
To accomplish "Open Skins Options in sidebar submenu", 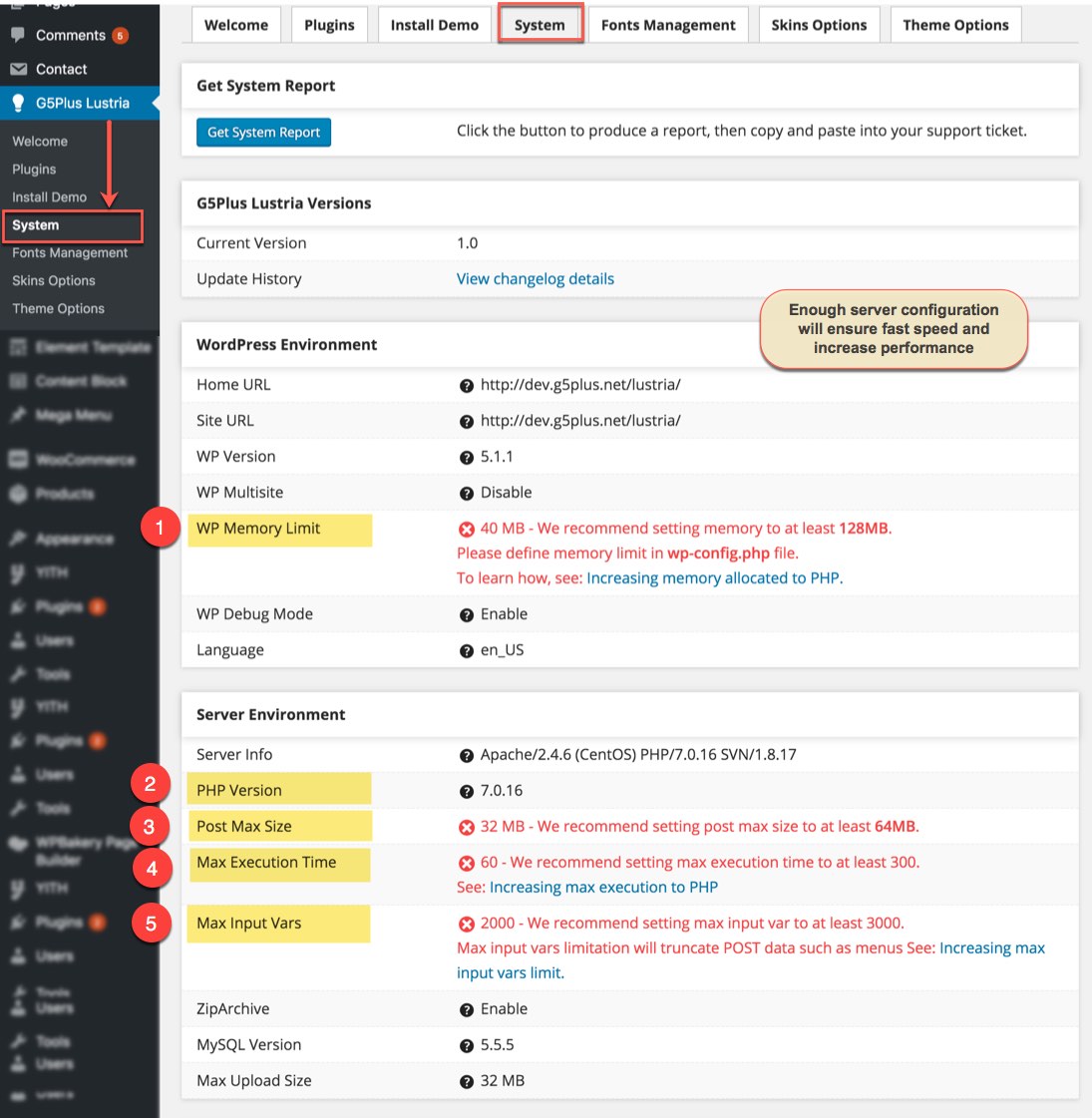I will point(54,280).
